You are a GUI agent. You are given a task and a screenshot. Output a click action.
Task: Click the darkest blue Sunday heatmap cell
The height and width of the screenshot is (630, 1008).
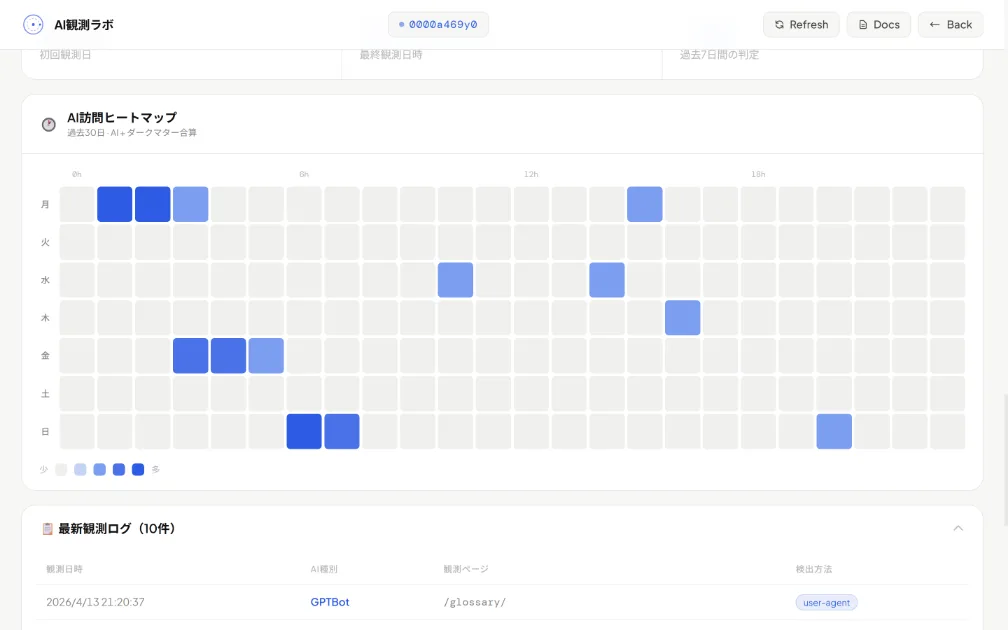tap(304, 431)
